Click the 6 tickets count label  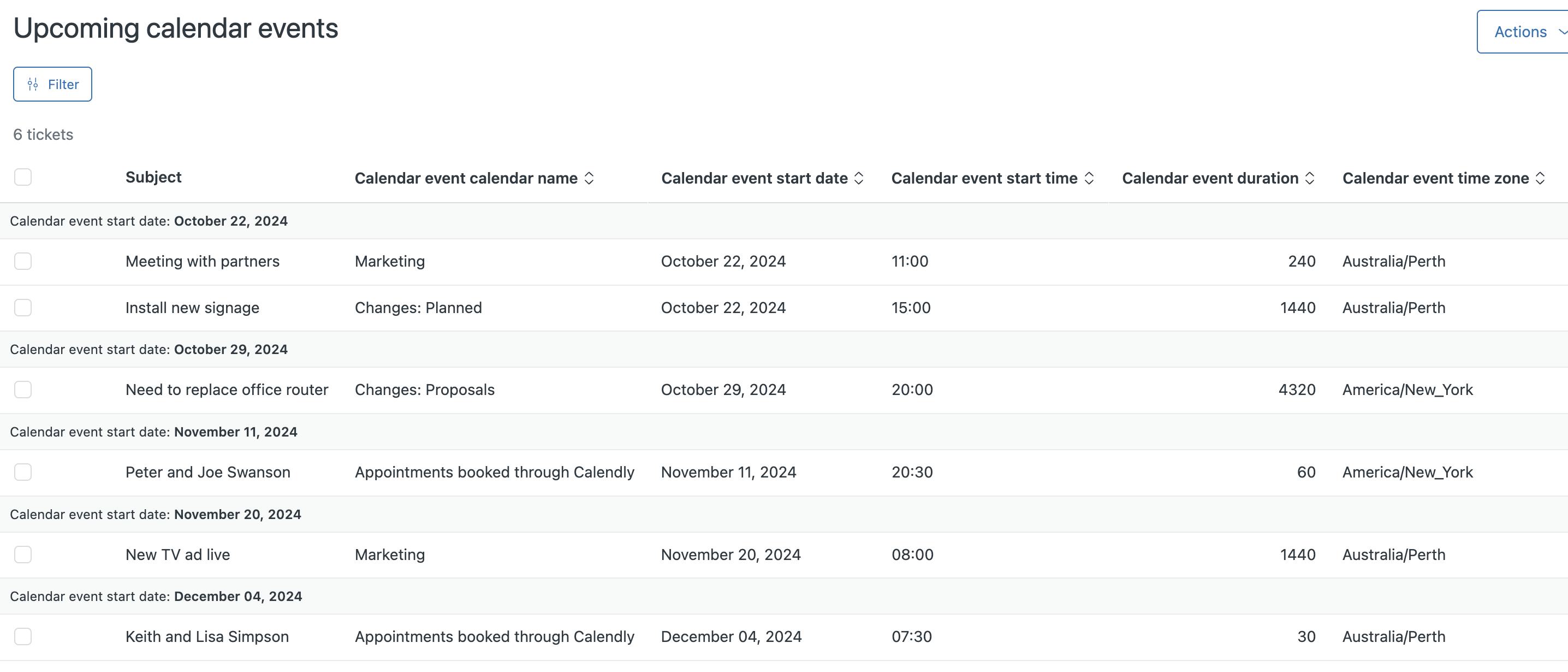click(x=43, y=134)
